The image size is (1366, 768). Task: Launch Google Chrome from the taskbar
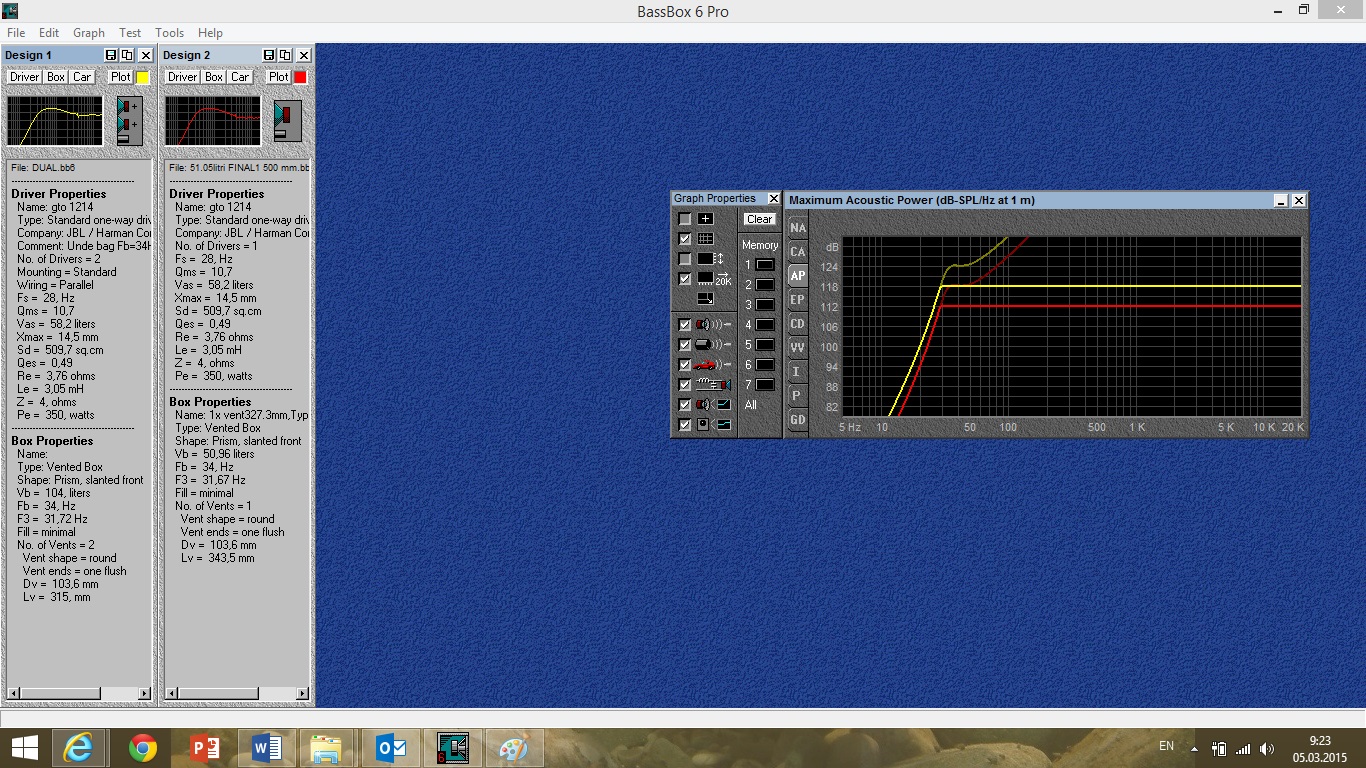coord(143,748)
